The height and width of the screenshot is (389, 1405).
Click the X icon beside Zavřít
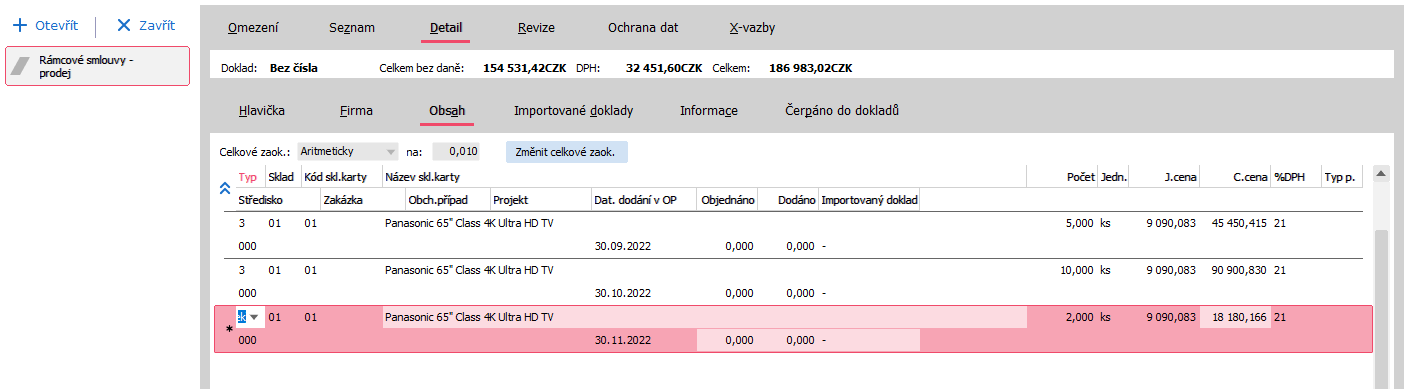click(x=124, y=25)
